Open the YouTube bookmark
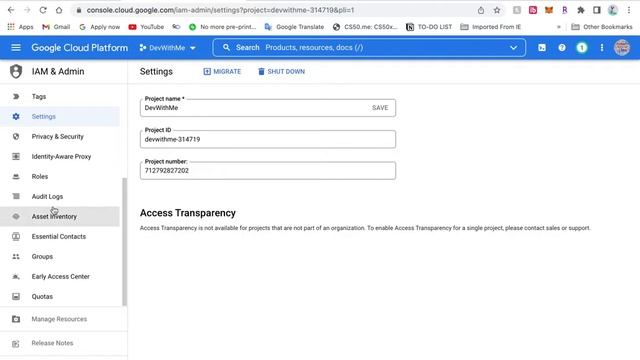This screenshot has height=360, width=640. tap(146, 27)
